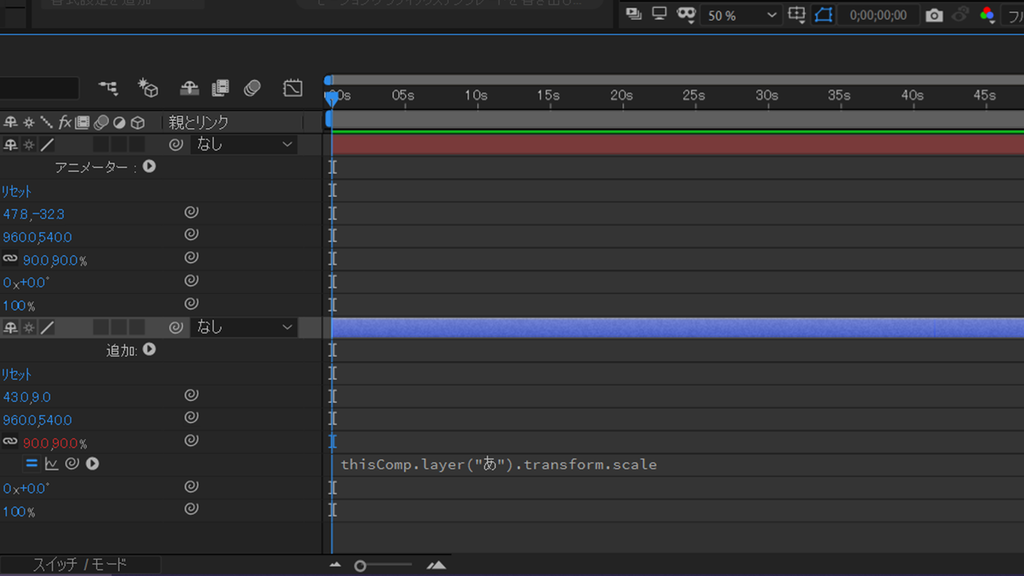Enable the motion blur icon
Image resolution: width=1024 pixels, height=576 pixels.
pos(252,88)
